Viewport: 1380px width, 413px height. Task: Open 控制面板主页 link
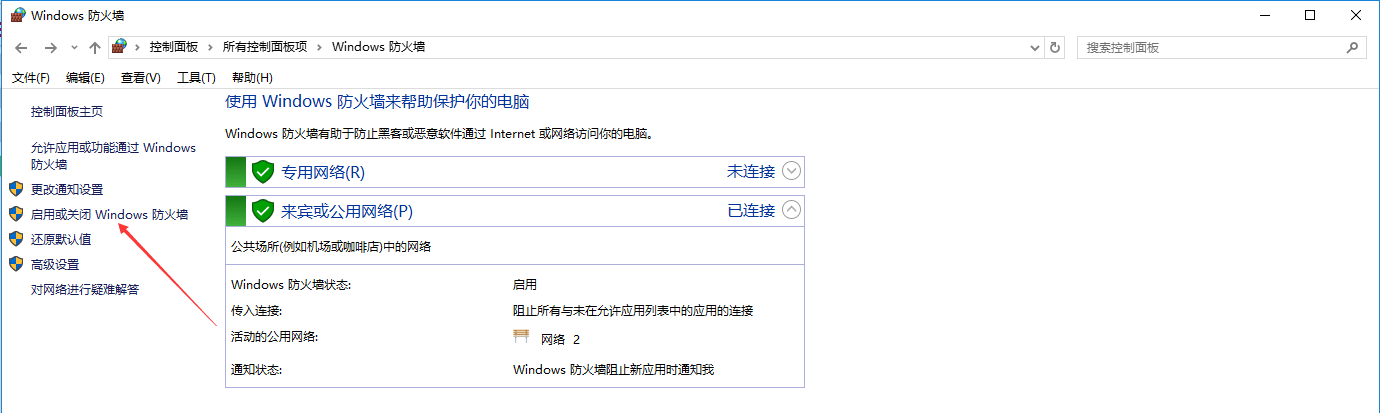[x=67, y=112]
